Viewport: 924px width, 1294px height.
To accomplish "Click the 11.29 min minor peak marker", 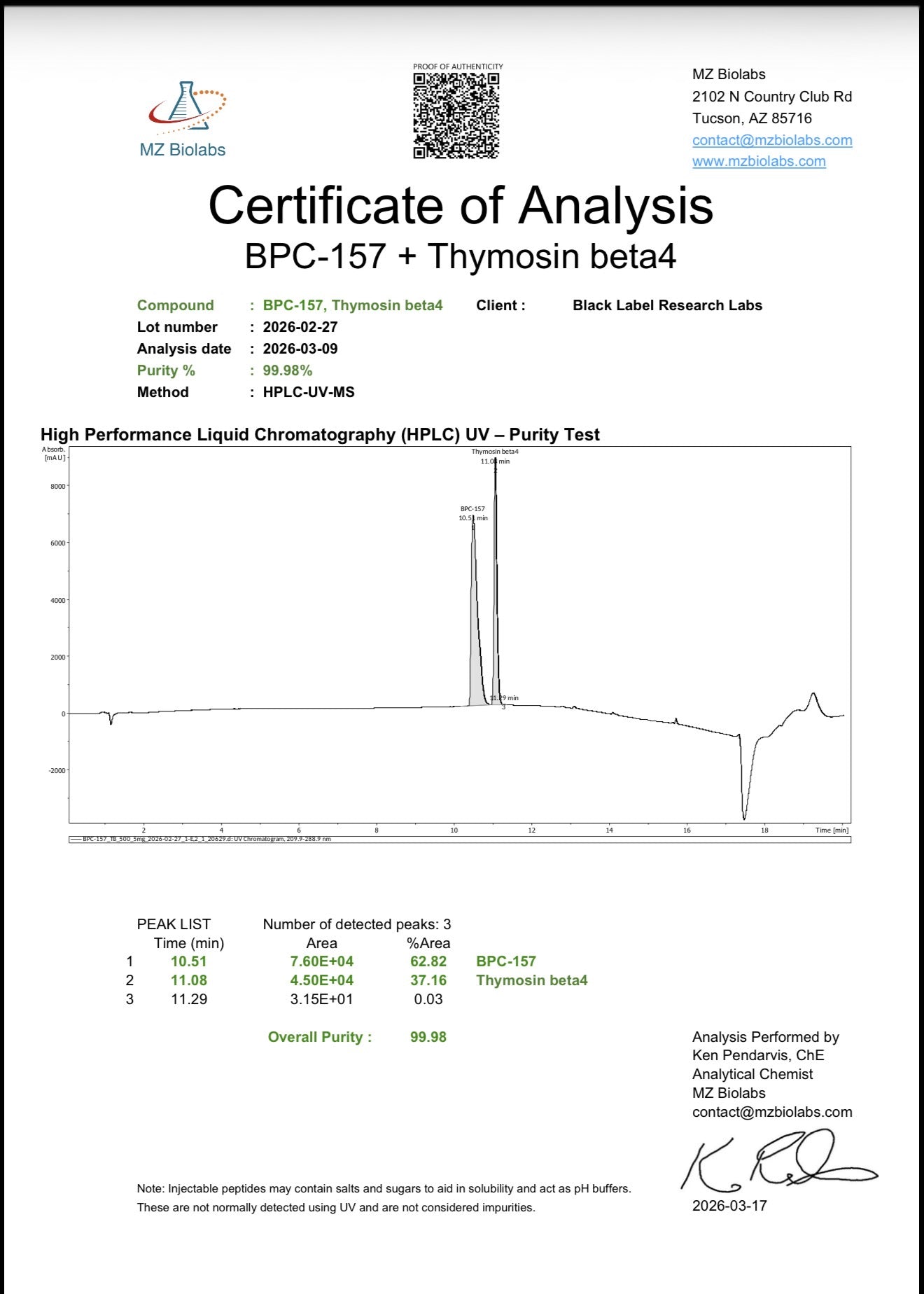I will [504, 698].
